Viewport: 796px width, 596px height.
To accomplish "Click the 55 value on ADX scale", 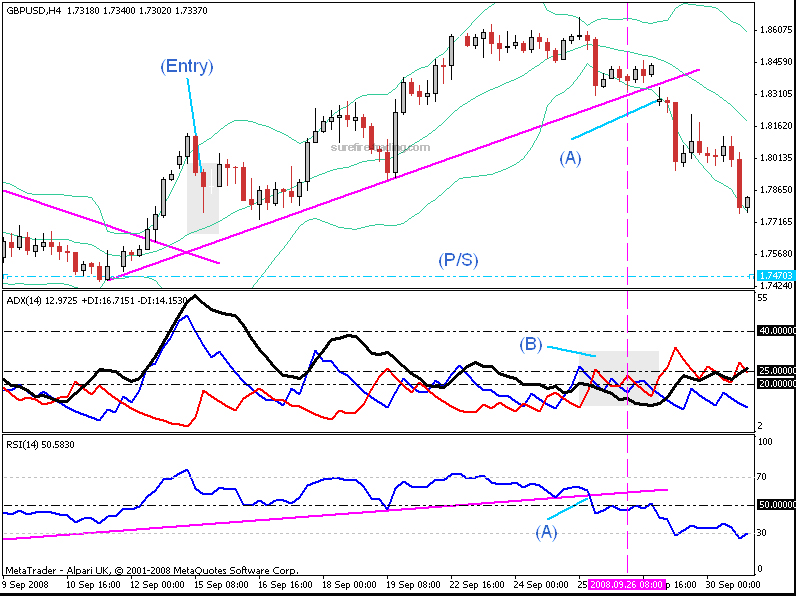I will [x=762, y=298].
